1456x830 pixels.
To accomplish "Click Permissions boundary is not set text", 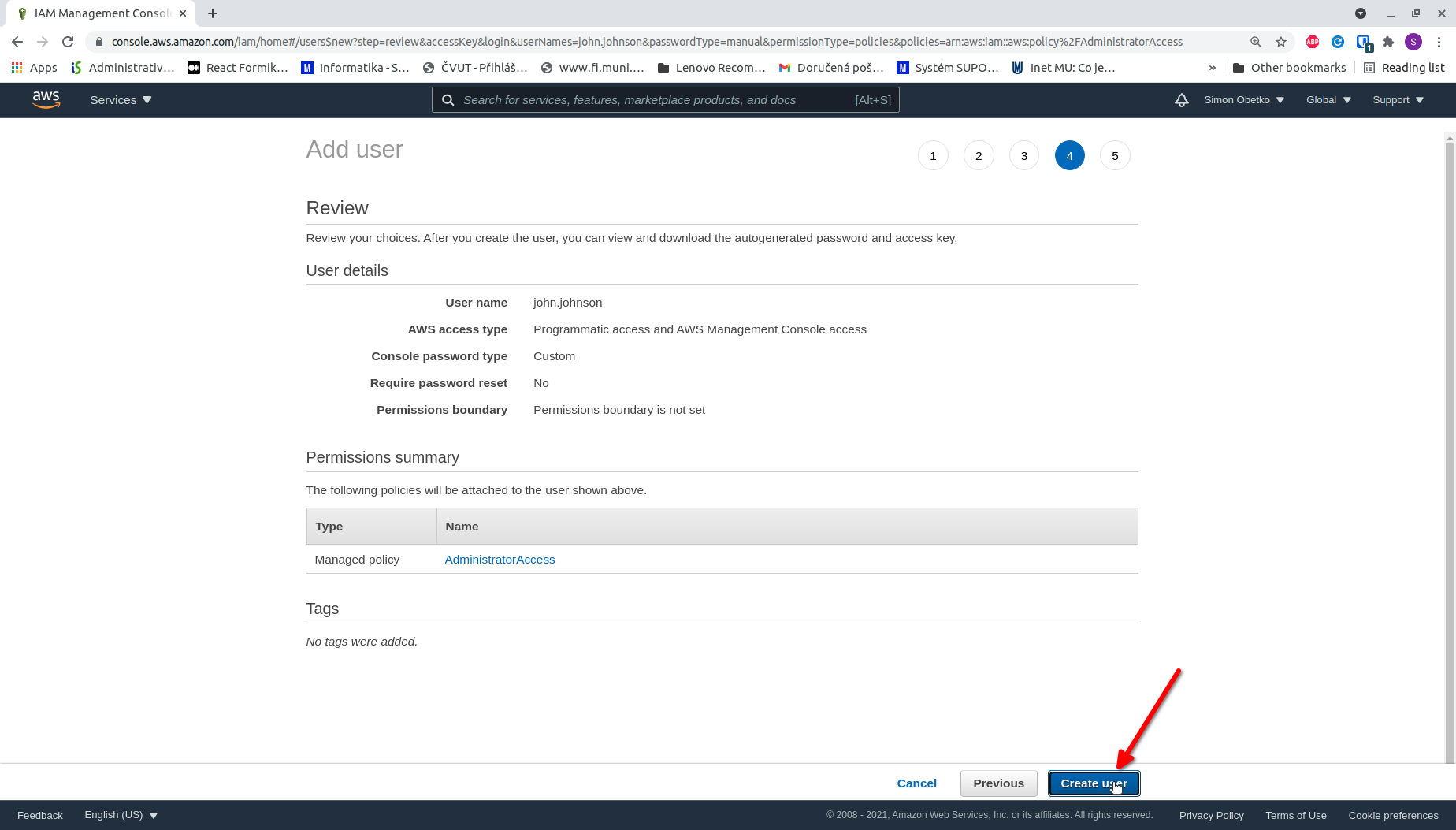I will 619,410.
